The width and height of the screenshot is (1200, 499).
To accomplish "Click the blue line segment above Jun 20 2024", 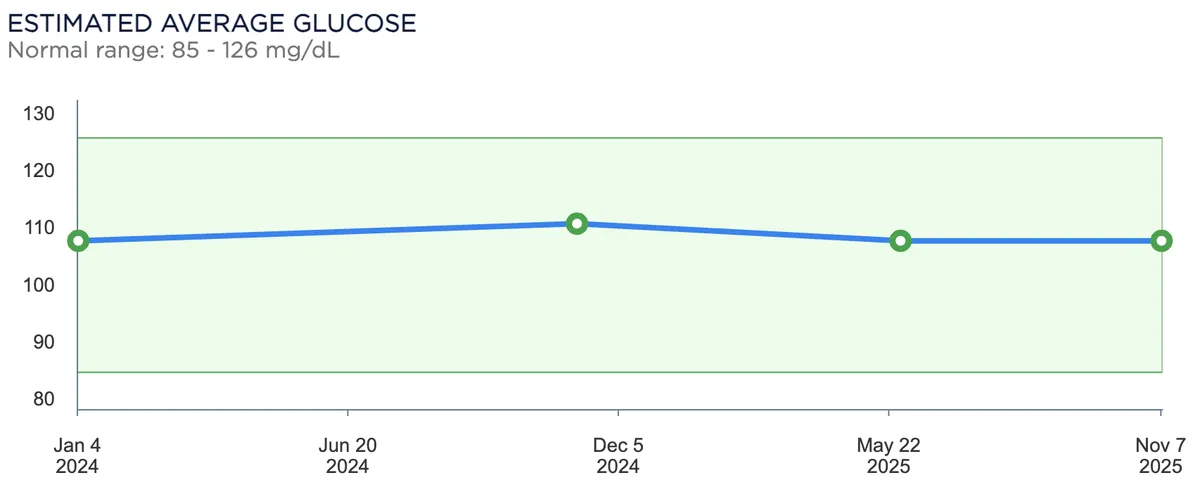I will pos(348,231).
